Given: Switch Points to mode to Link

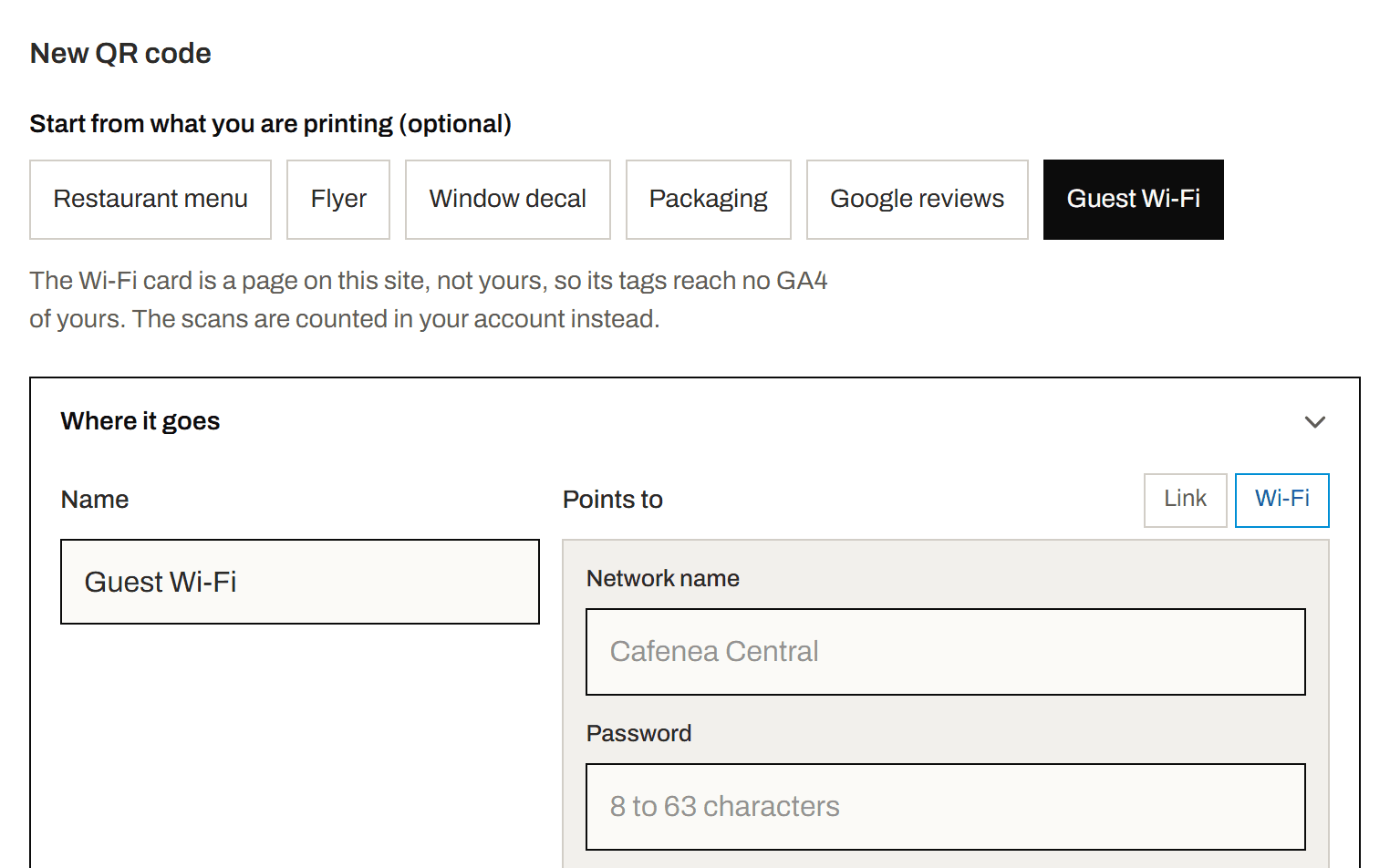Looking at the screenshot, I should tap(1186, 500).
